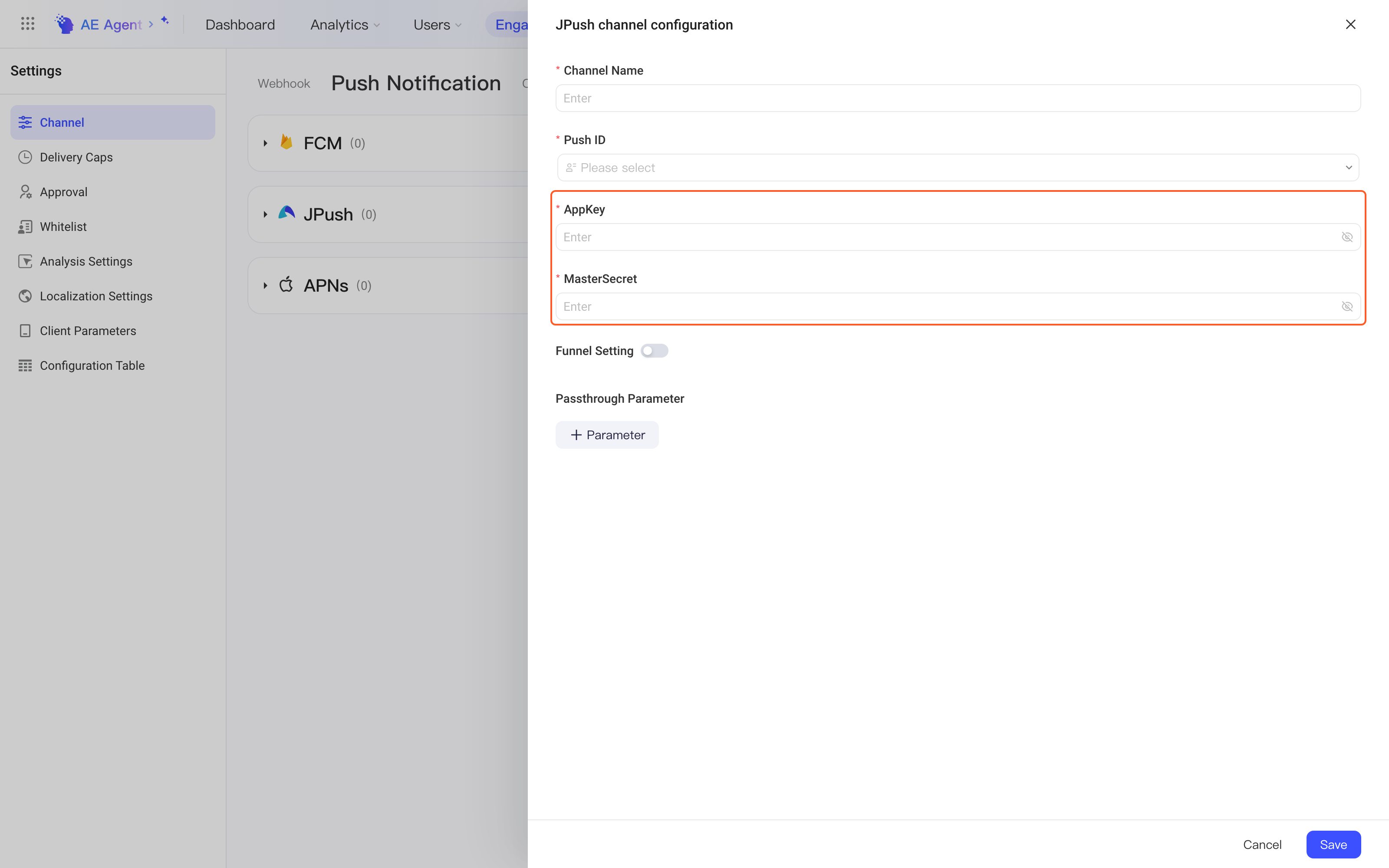This screenshot has height=868, width=1389.
Task: Click the APNs Apple logo icon
Action: tap(286, 284)
